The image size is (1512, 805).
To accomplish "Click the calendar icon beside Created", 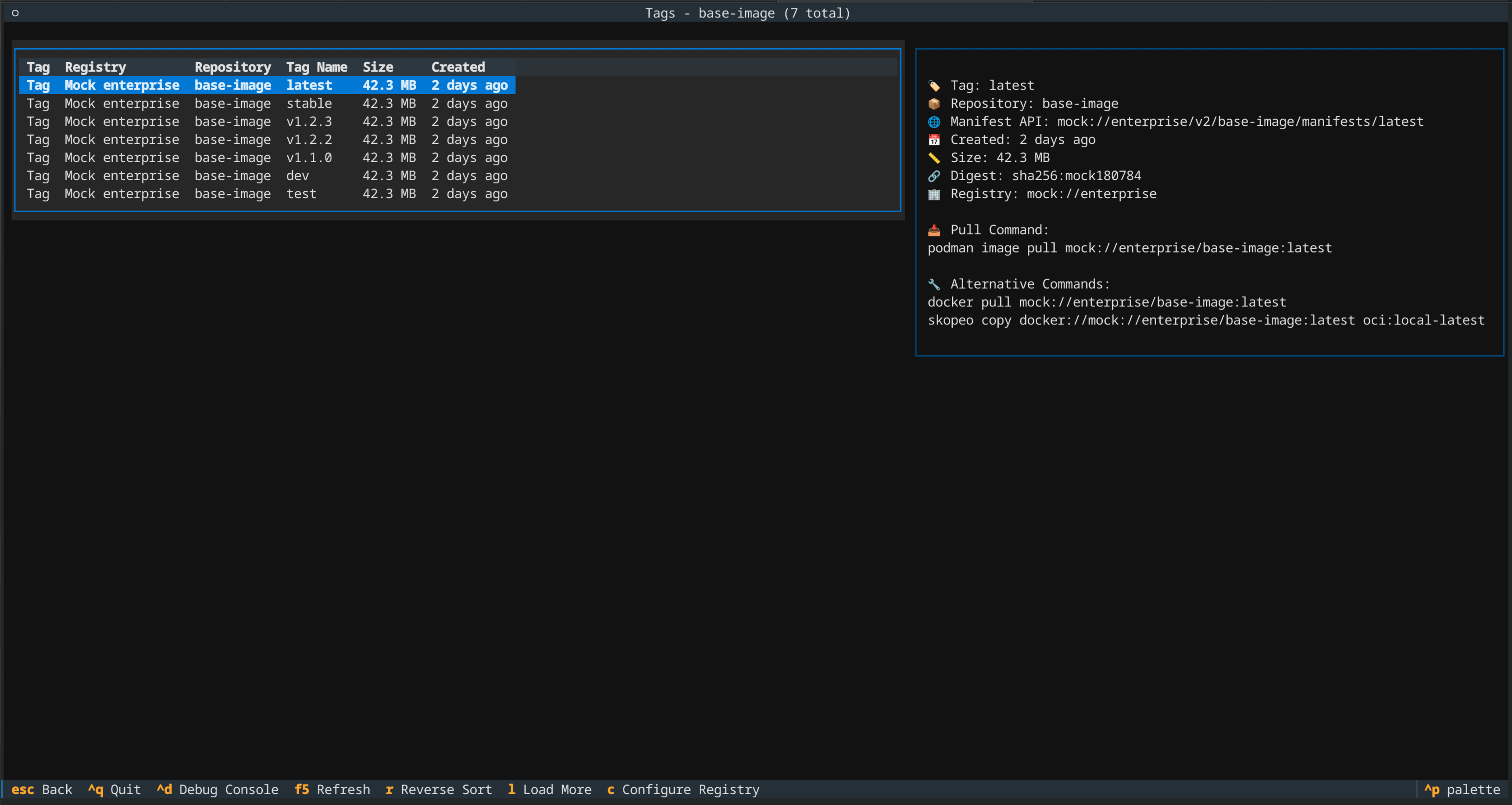I will click(934, 140).
